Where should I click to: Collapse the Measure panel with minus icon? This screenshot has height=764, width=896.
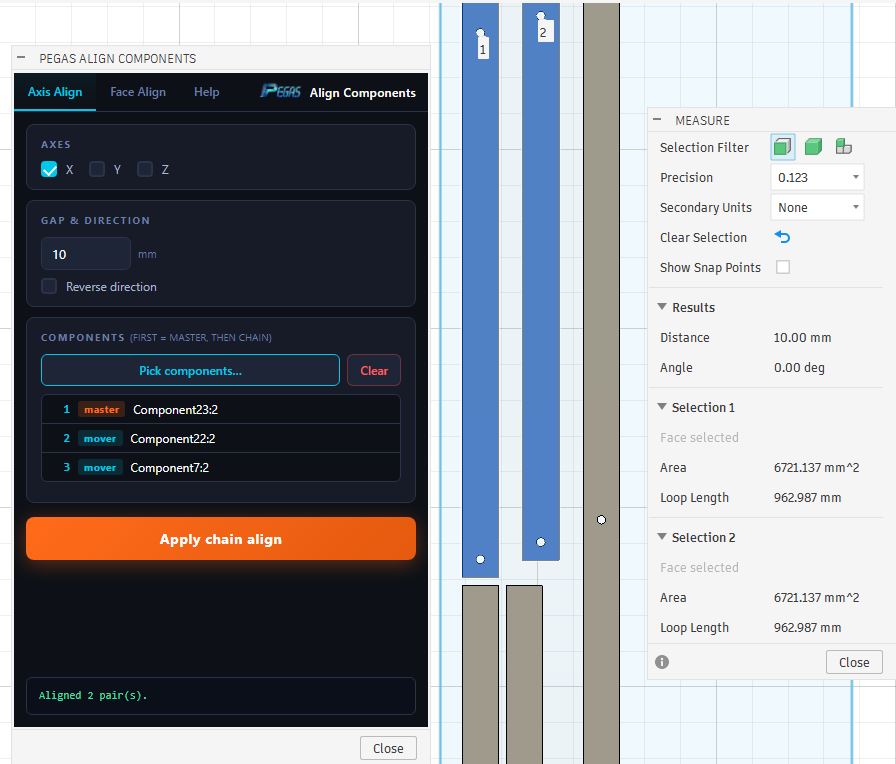point(657,119)
